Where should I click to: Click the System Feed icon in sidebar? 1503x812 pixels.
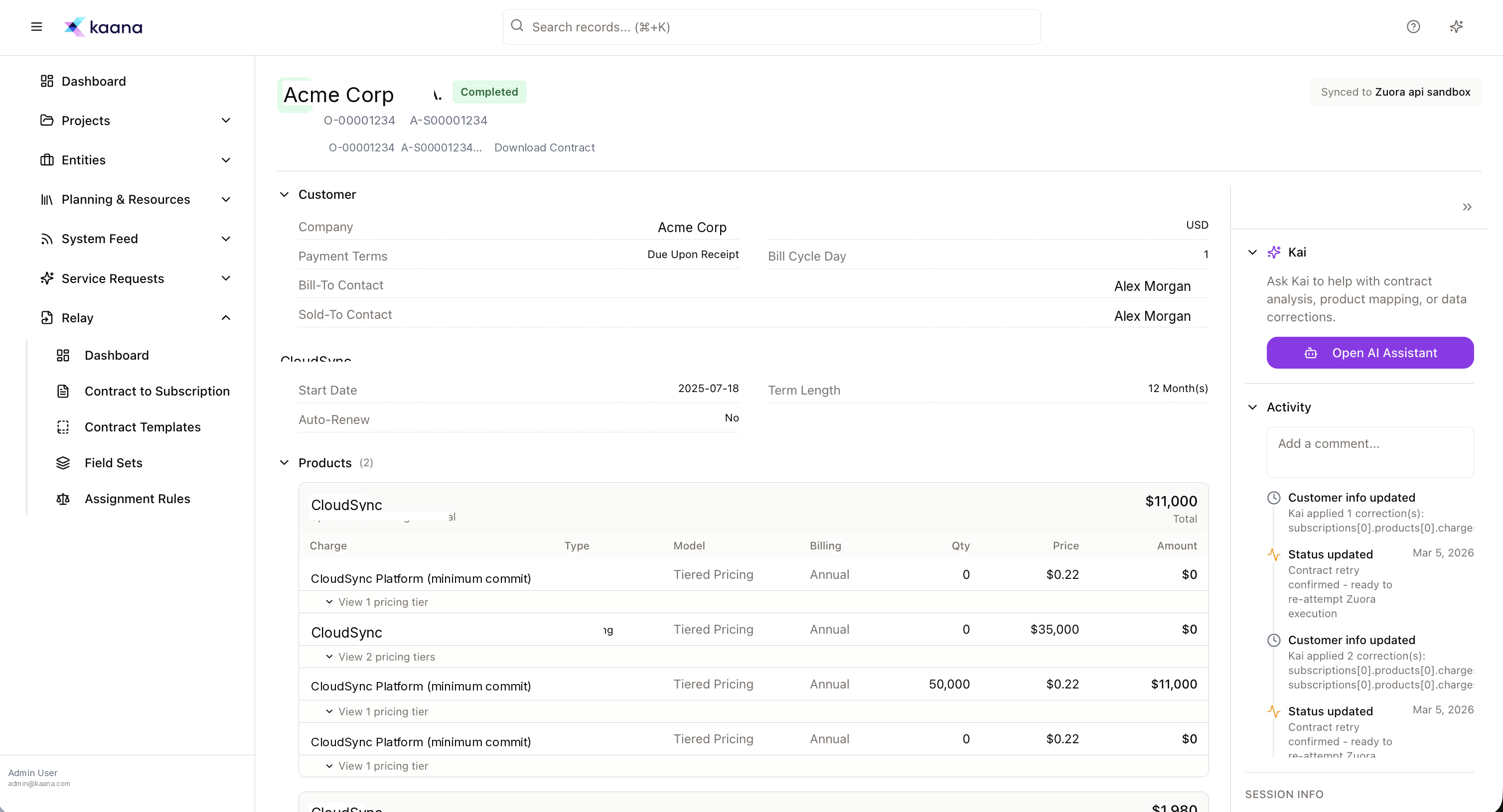pyautogui.click(x=47, y=239)
